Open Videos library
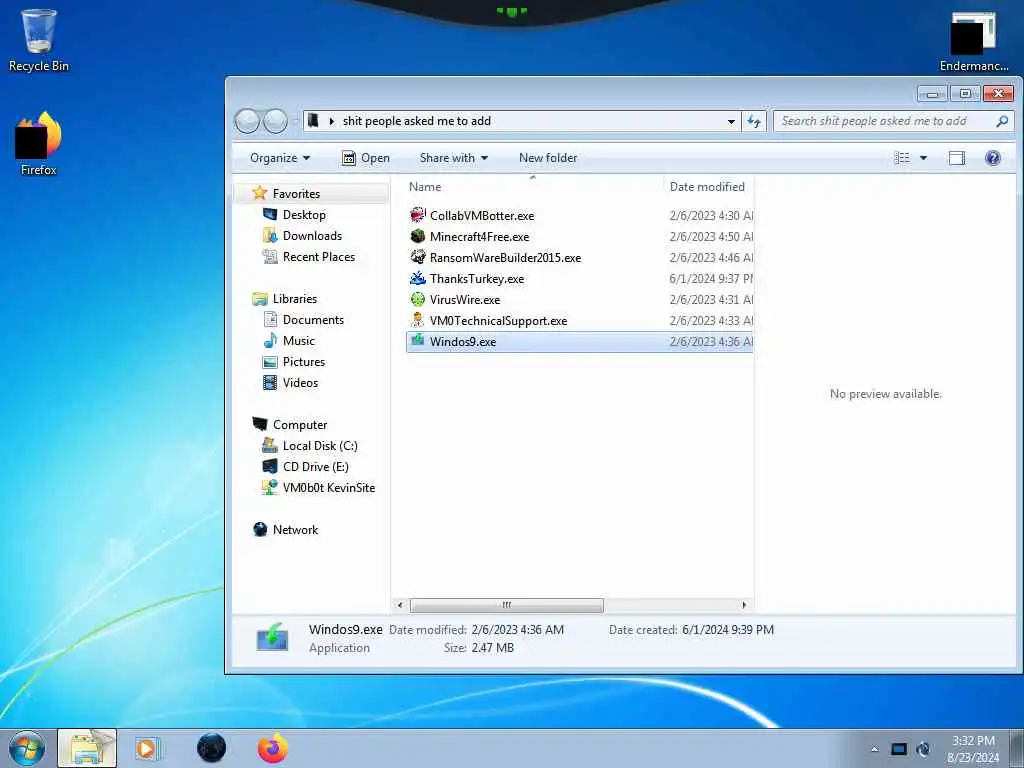 point(300,383)
